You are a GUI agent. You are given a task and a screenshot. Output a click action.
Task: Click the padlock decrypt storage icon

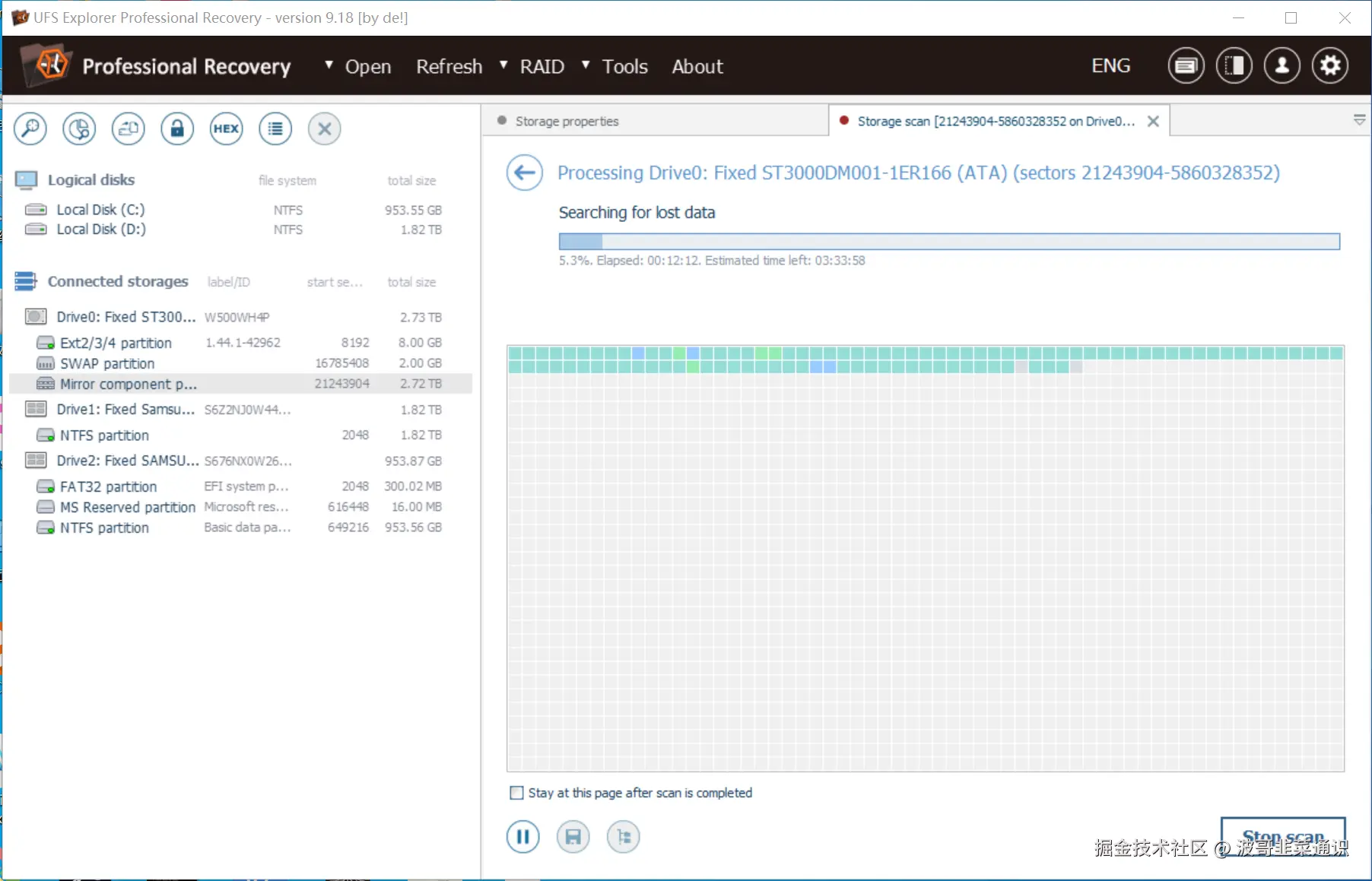tap(177, 128)
